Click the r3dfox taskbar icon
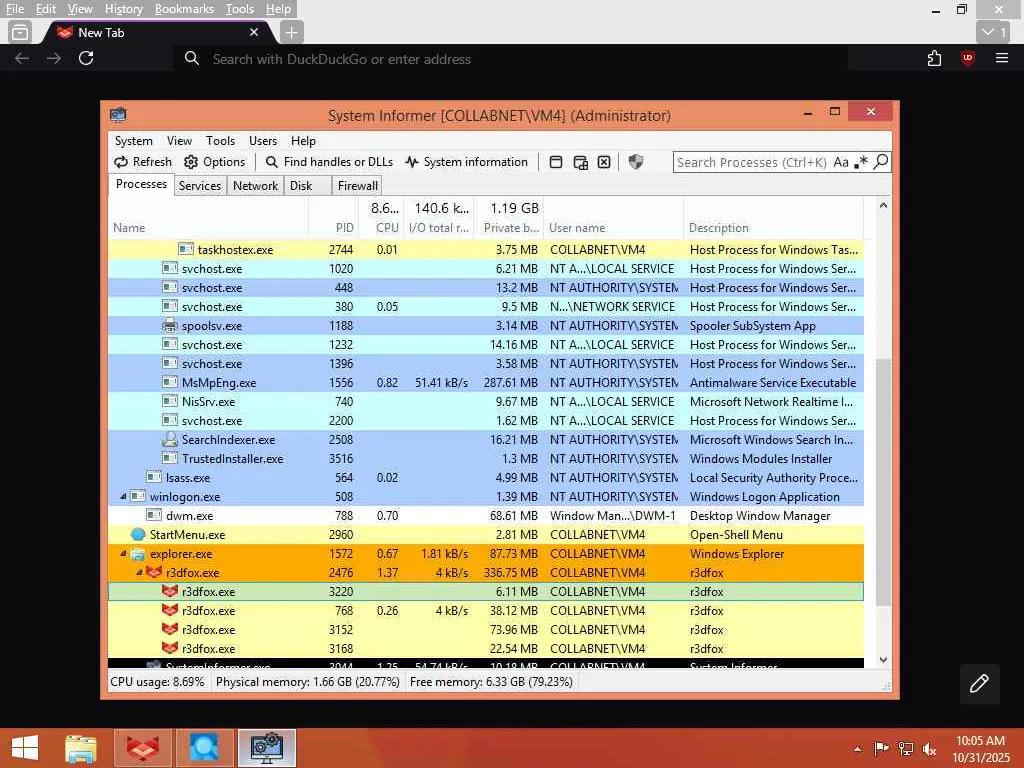1024x768 pixels. point(143,748)
